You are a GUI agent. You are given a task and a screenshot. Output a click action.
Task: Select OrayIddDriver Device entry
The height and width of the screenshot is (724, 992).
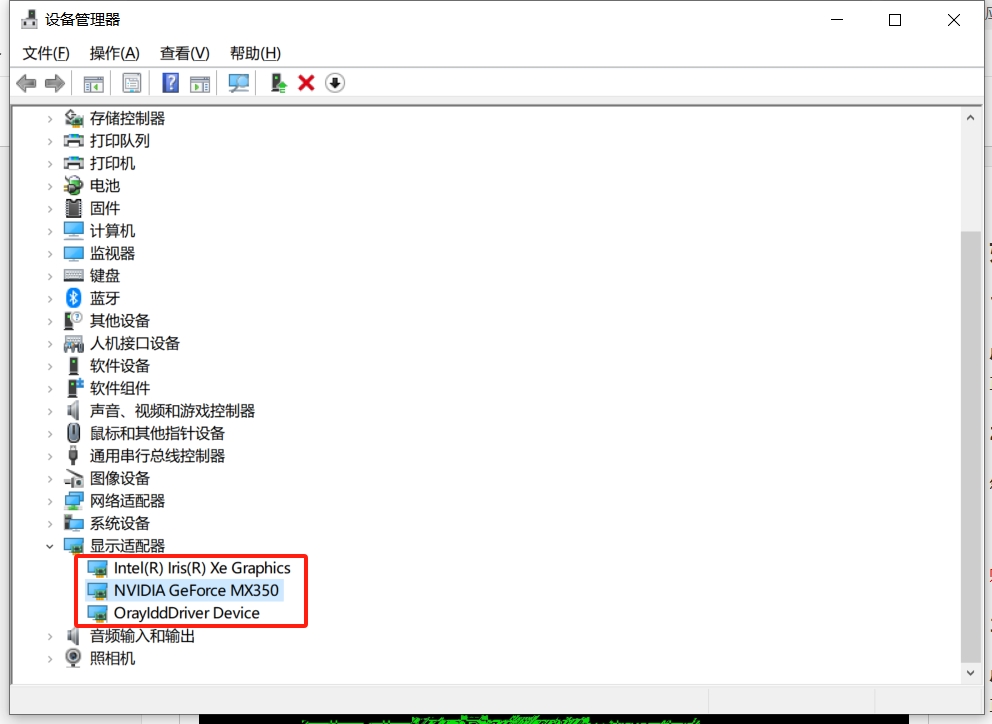click(187, 613)
